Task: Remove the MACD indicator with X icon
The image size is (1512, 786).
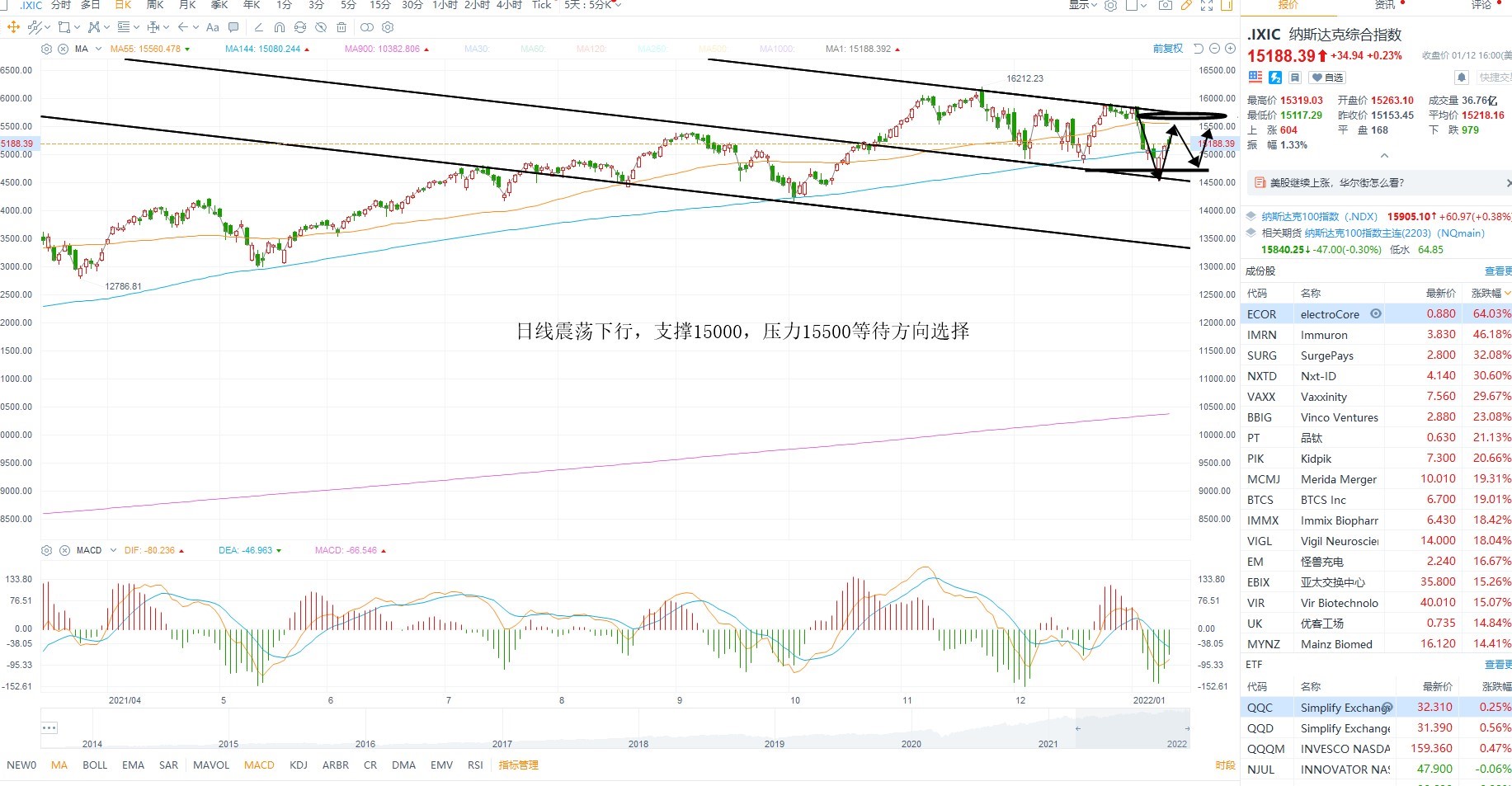Action: [64, 550]
